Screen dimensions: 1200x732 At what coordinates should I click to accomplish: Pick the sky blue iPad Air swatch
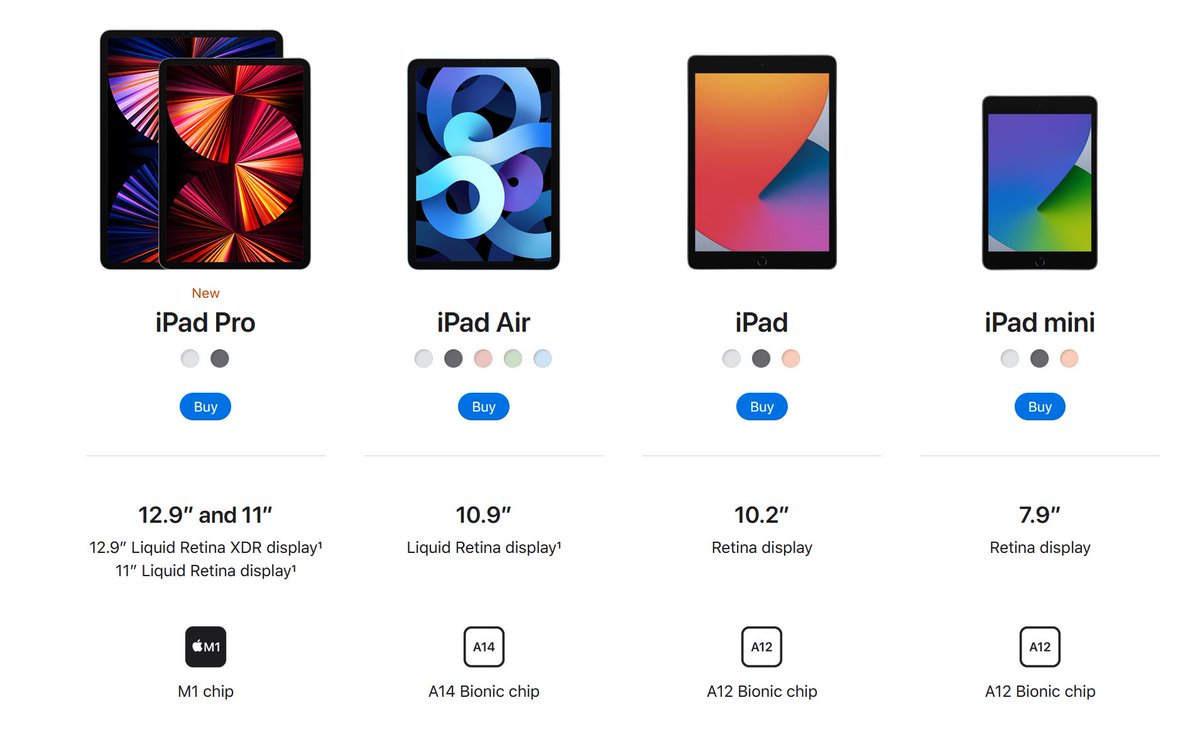pyautogui.click(x=543, y=358)
